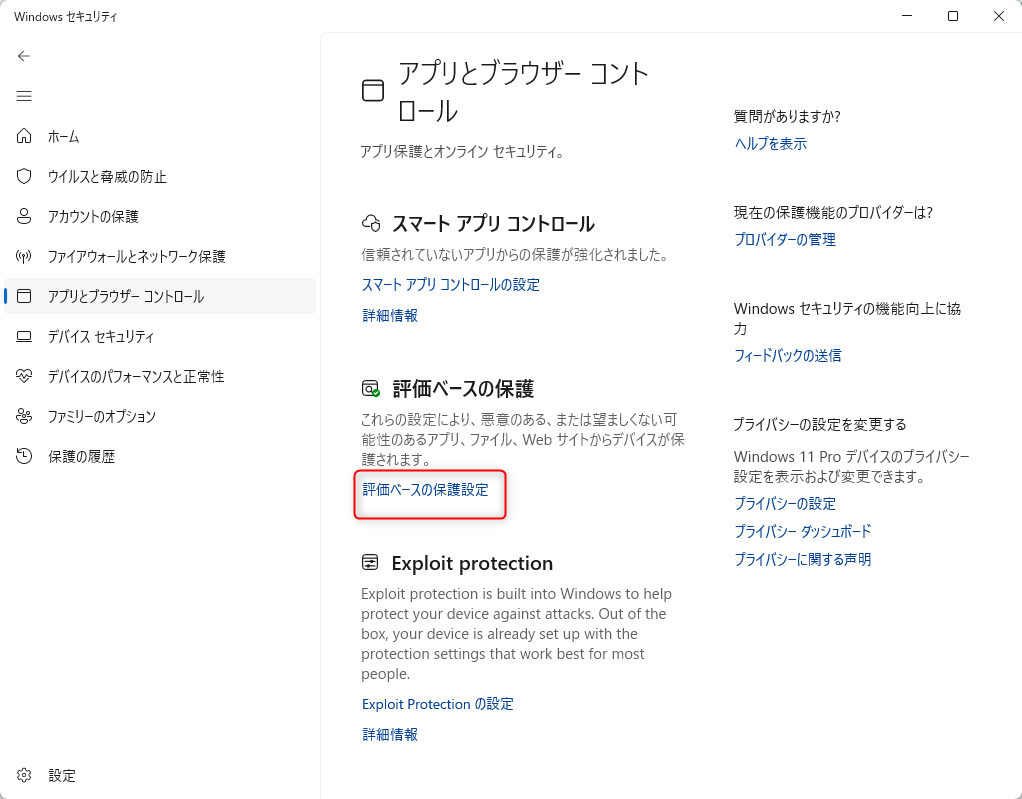
Task: Click the device security laptop icon
Action: pos(25,336)
